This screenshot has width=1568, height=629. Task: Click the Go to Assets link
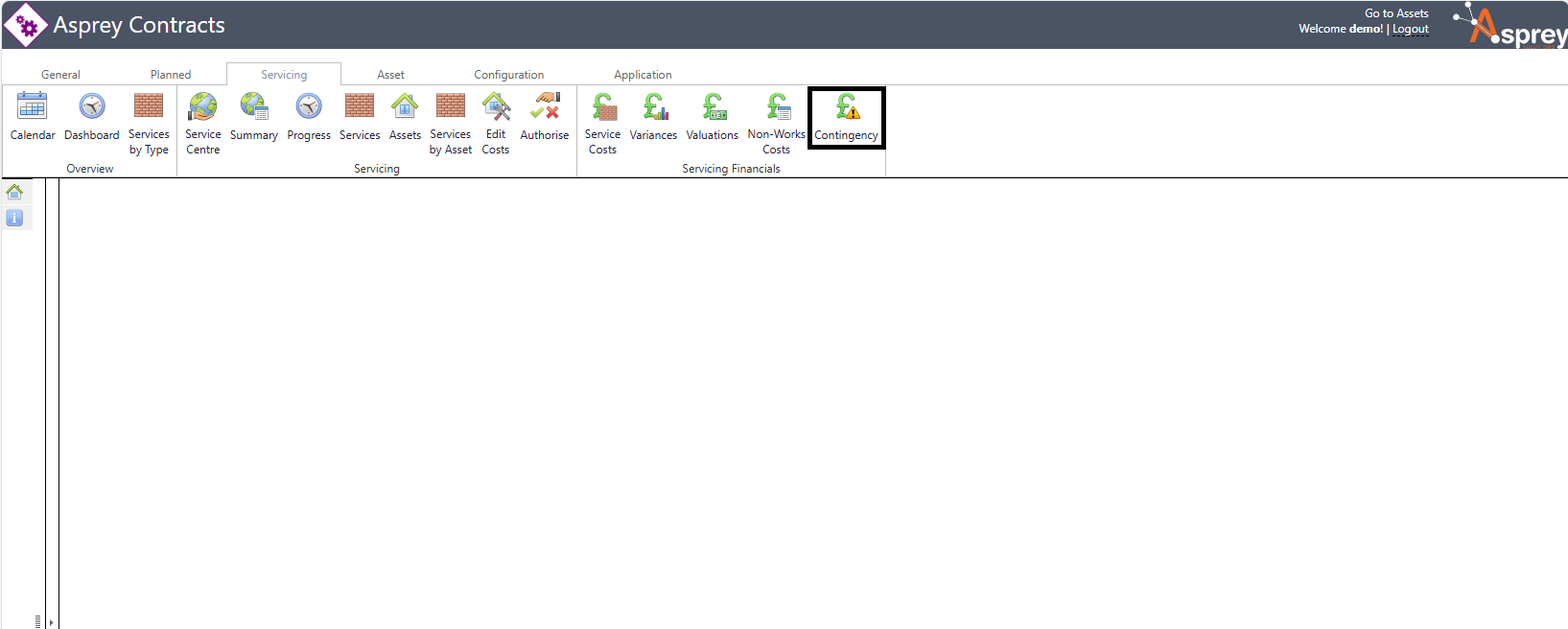pyautogui.click(x=1396, y=13)
